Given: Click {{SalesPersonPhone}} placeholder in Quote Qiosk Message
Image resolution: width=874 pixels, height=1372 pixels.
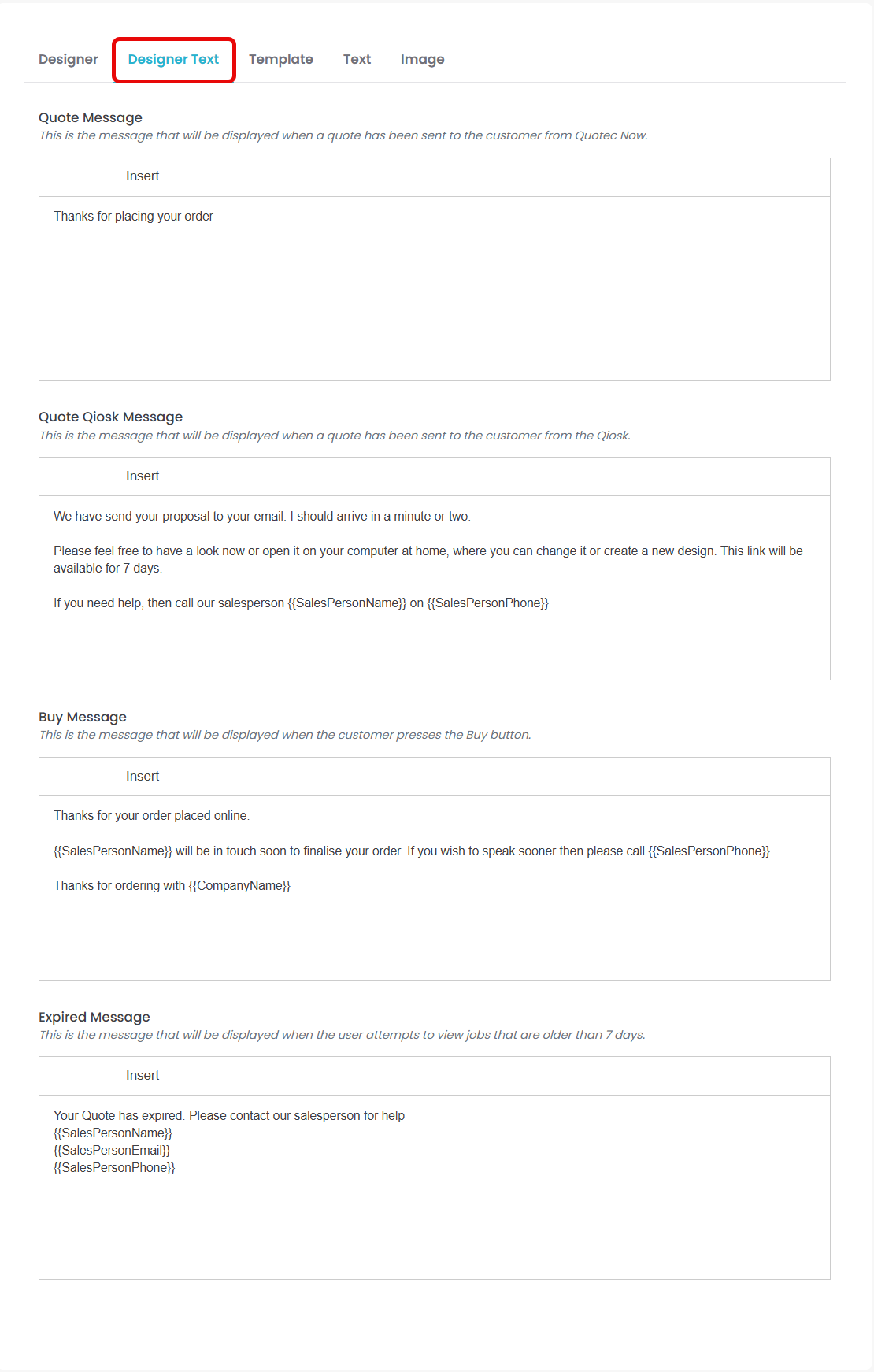Looking at the screenshot, I should 487,603.
